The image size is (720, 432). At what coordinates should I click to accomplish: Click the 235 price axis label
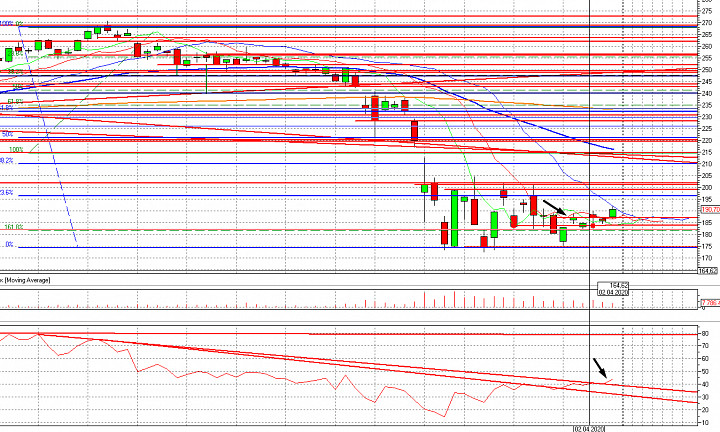pos(707,105)
